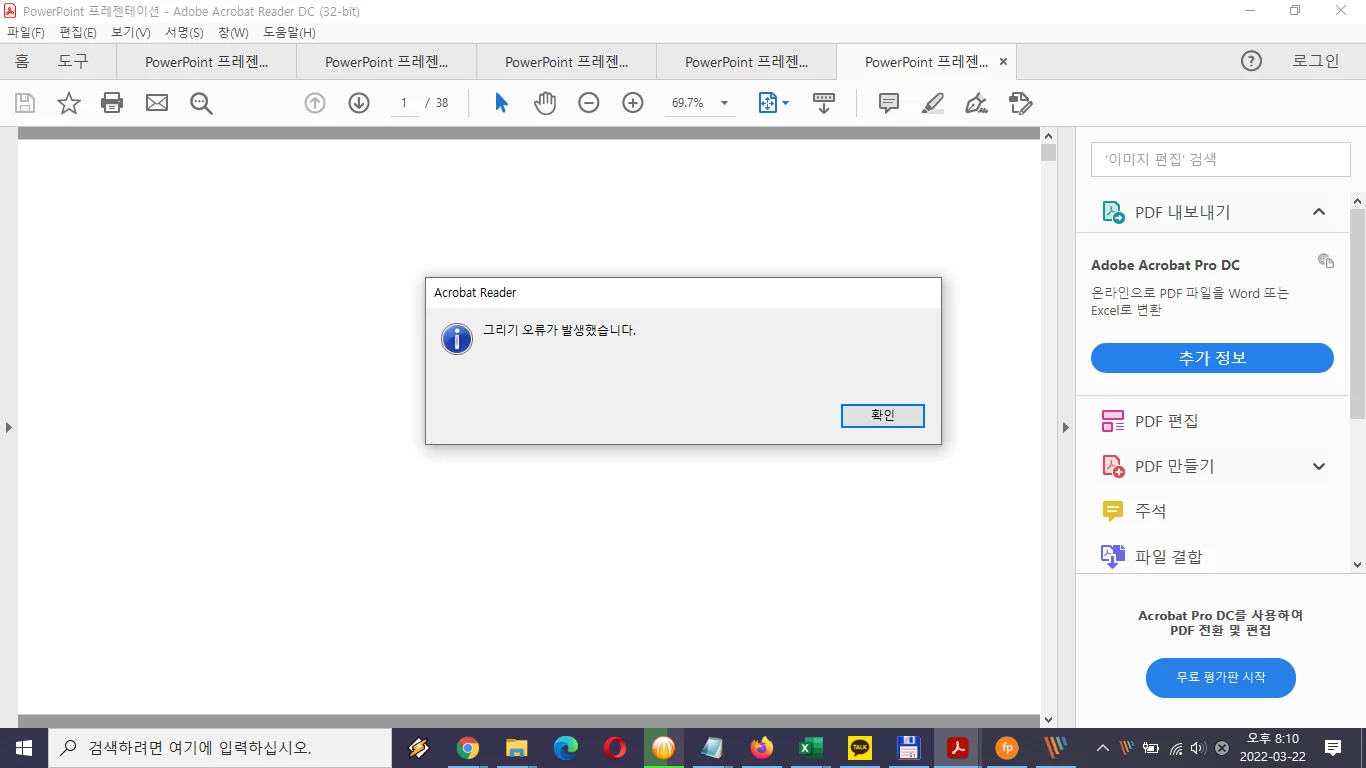
Task: Zoom in with the plus icon
Action: point(633,103)
